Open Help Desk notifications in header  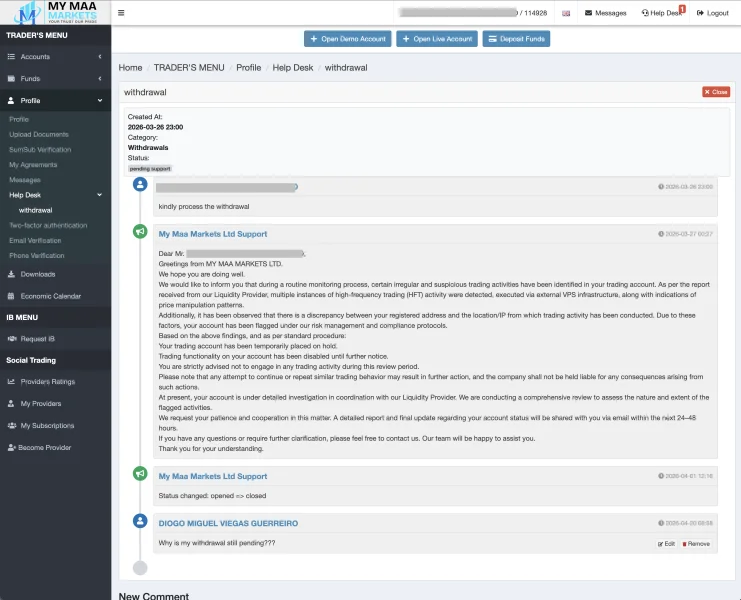pos(663,13)
